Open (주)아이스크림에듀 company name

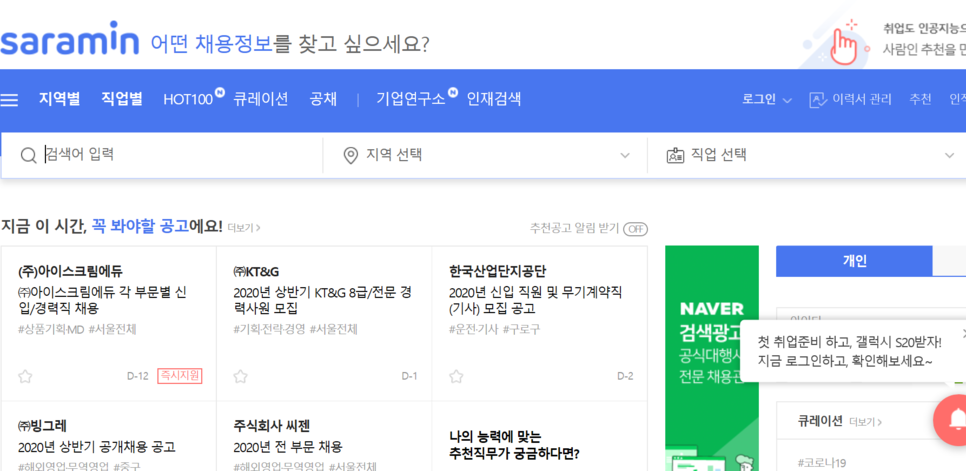coord(70,271)
